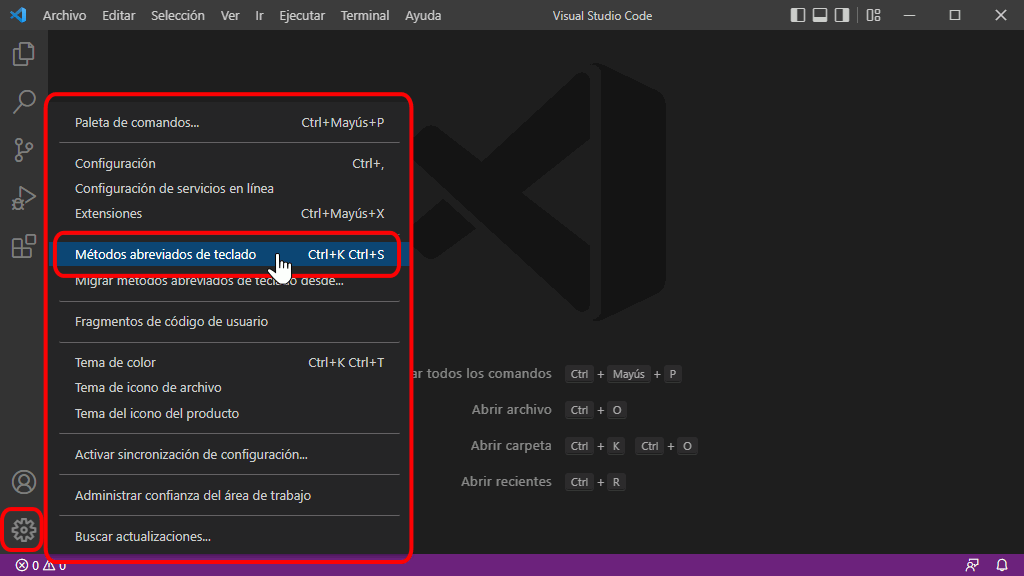Open the Search view in the activity bar
The image size is (1024, 576).
coord(24,102)
